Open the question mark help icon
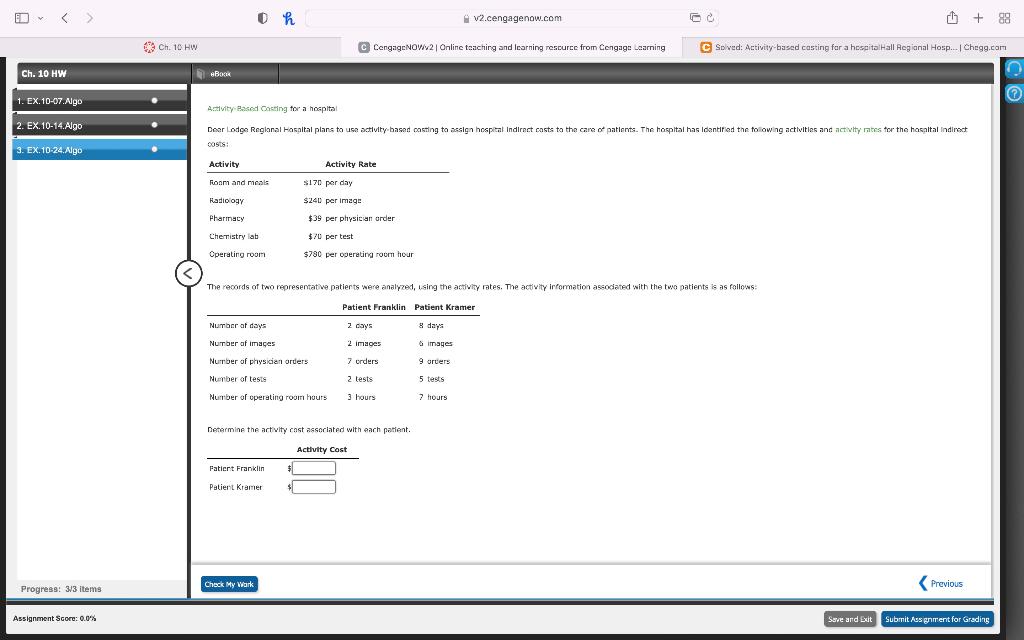The height and width of the screenshot is (640, 1024). [x=1014, y=93]
